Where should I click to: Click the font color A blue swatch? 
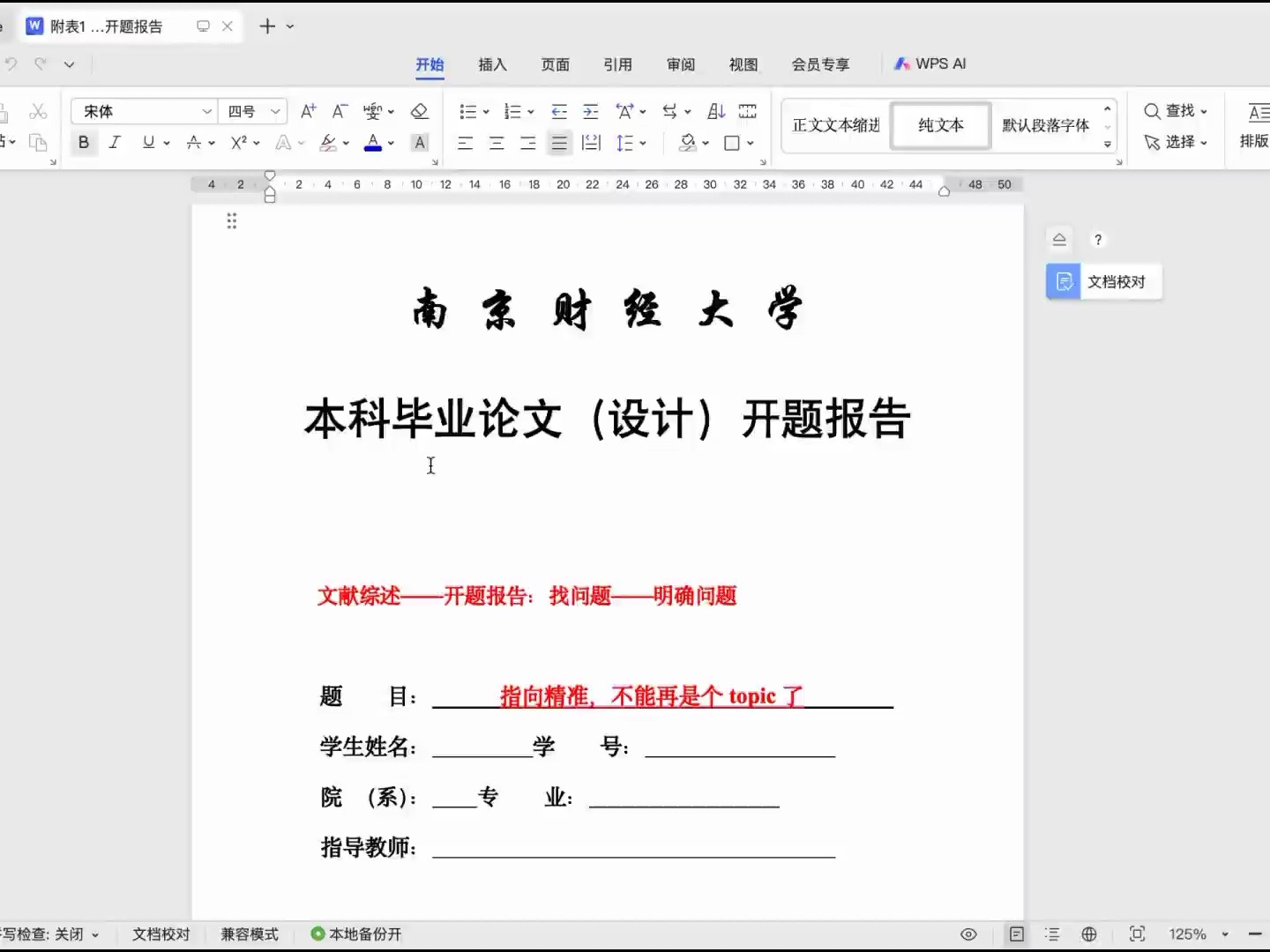click(373, 143)
